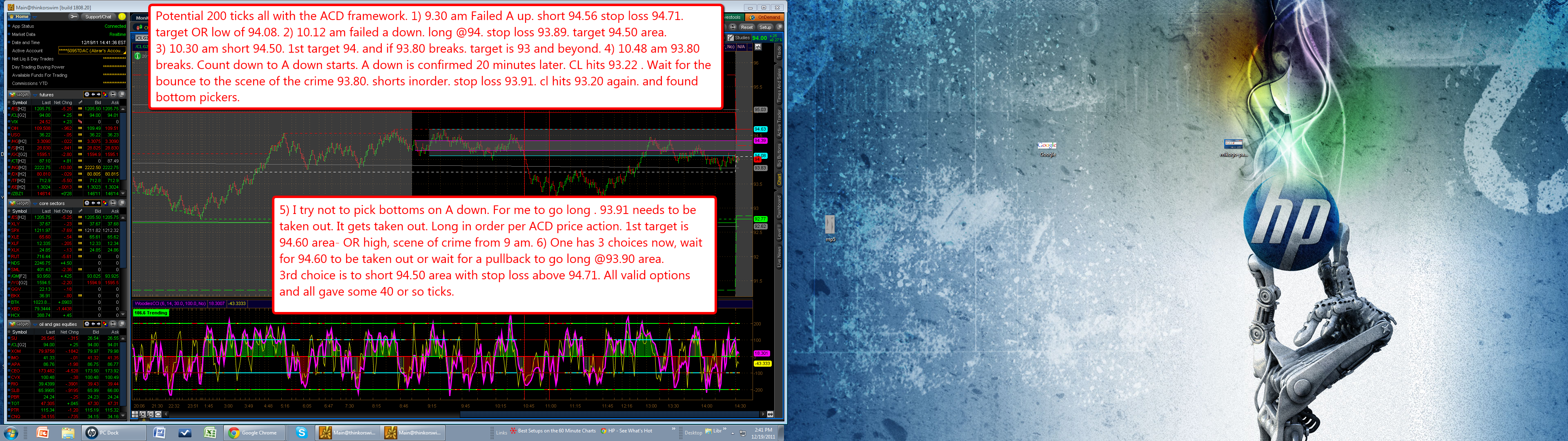Click the zoom in magnifier below the chart

point(143,414)
